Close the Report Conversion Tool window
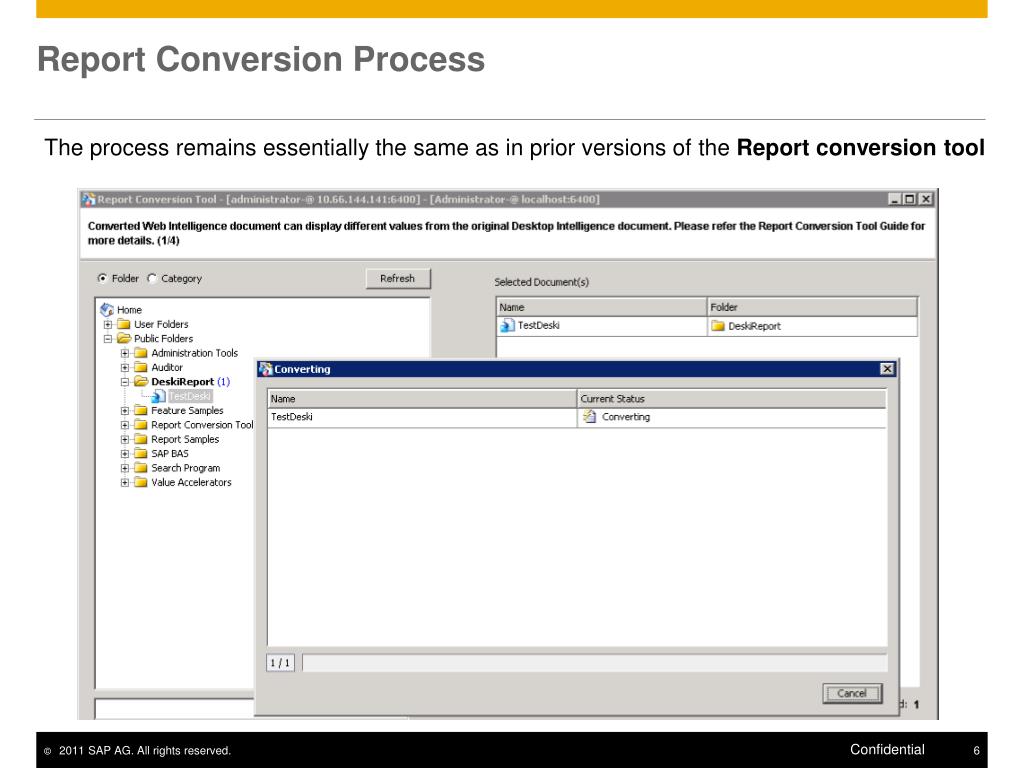Viewport: 1024px width, 768px height. point(925,199)
